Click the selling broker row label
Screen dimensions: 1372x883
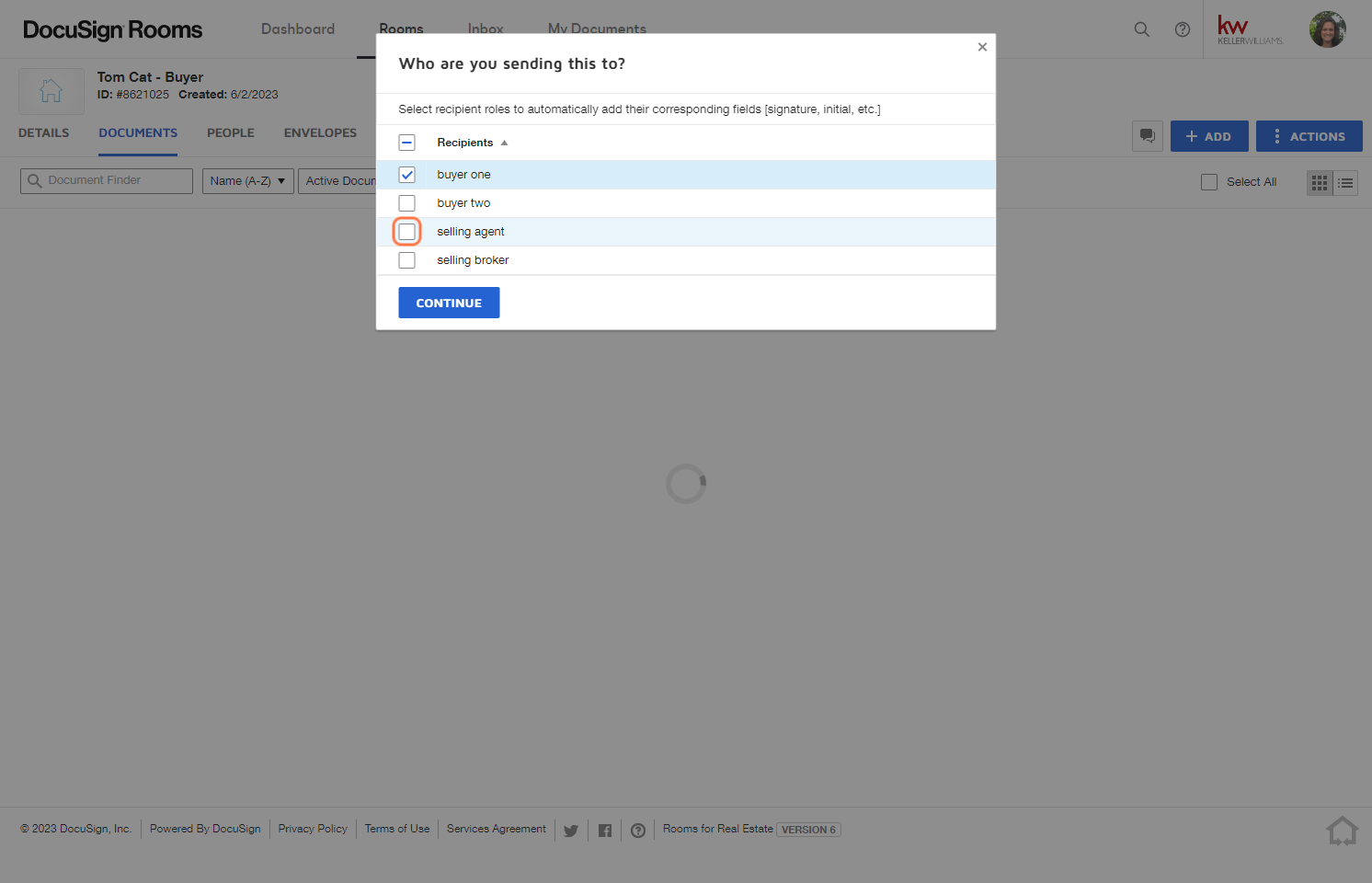(x=473, y=260)
